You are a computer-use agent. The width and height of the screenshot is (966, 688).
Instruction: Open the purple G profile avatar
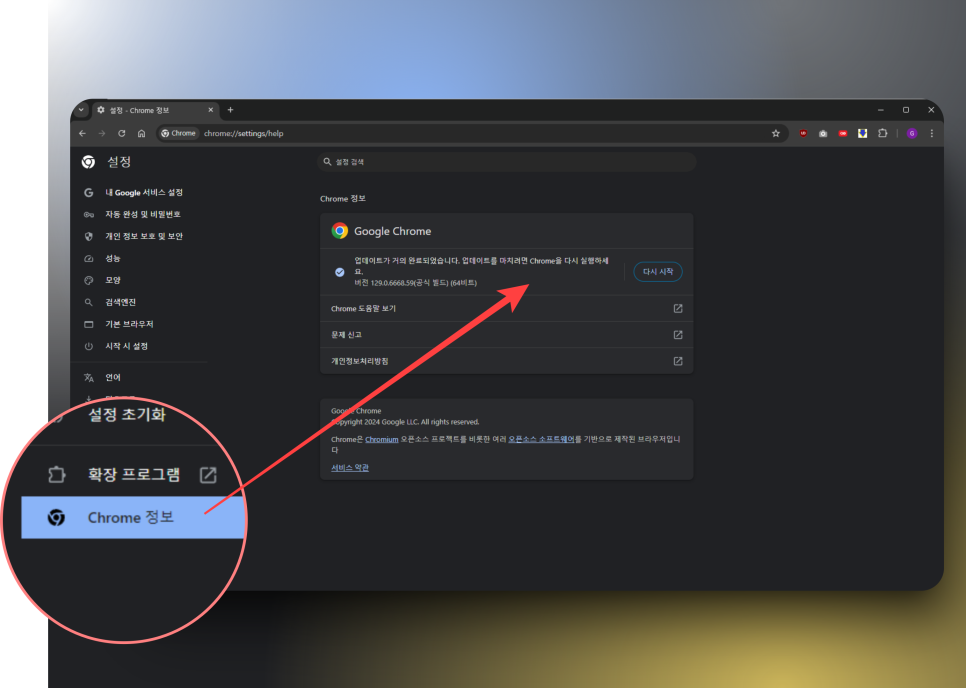(912, 133)
